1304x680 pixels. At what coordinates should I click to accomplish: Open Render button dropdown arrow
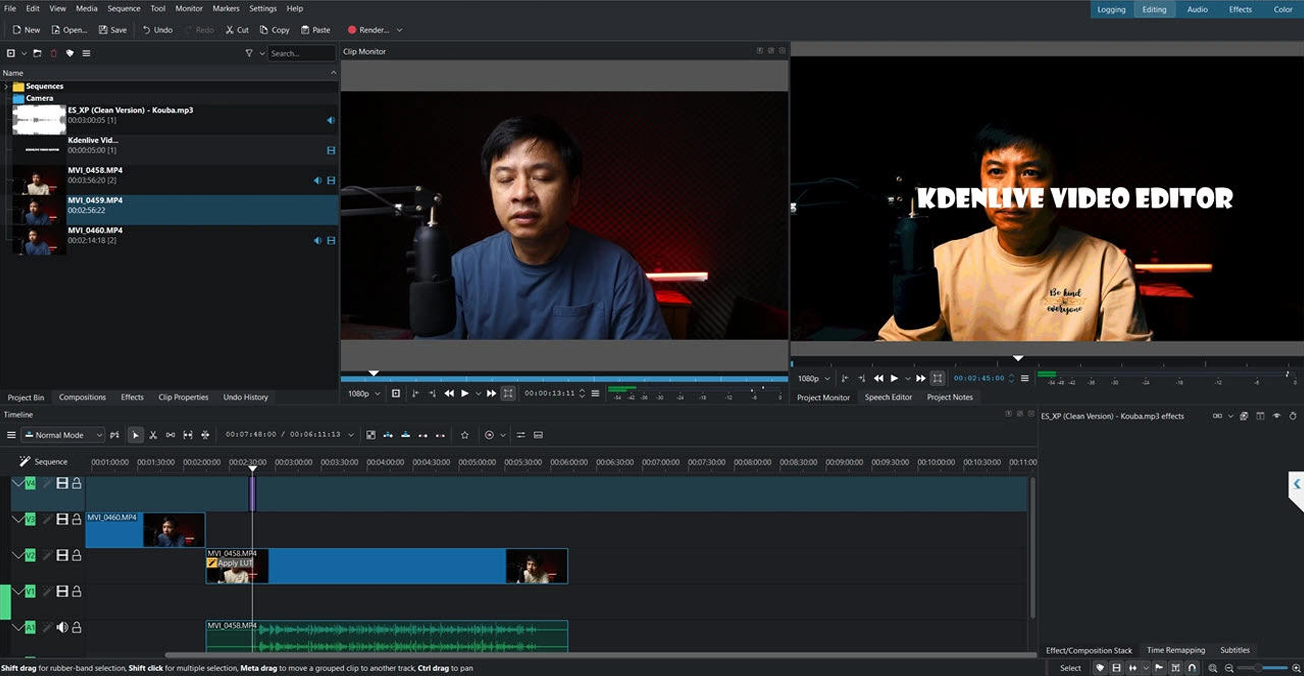399,30
